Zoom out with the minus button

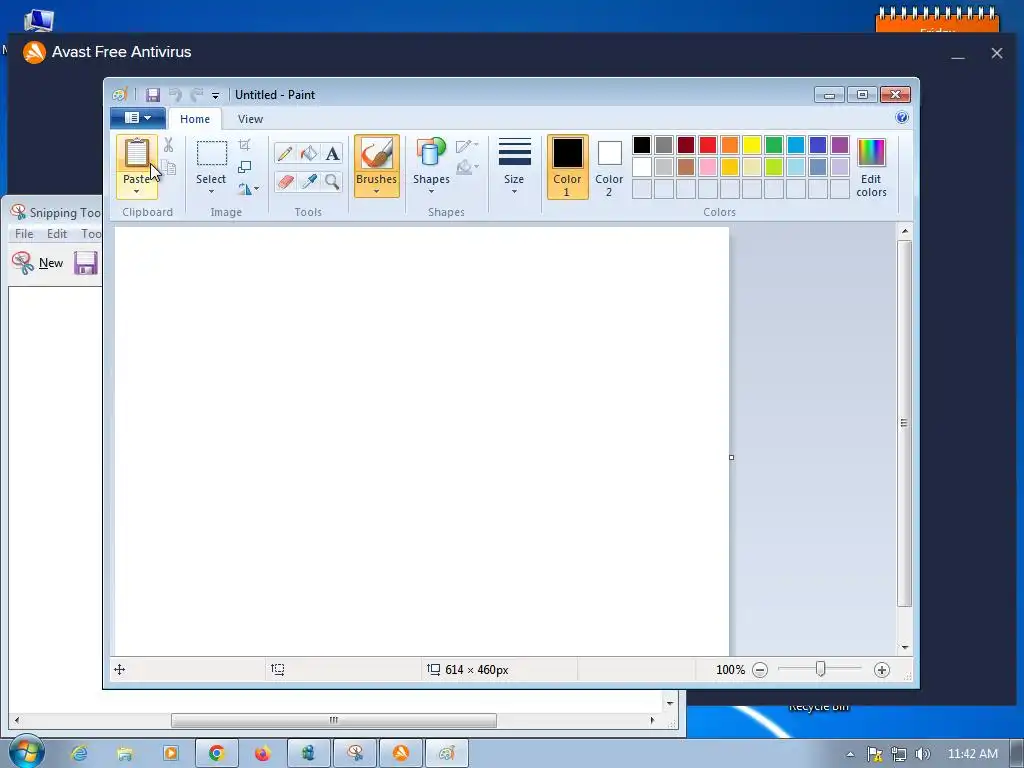pos(760,669)
